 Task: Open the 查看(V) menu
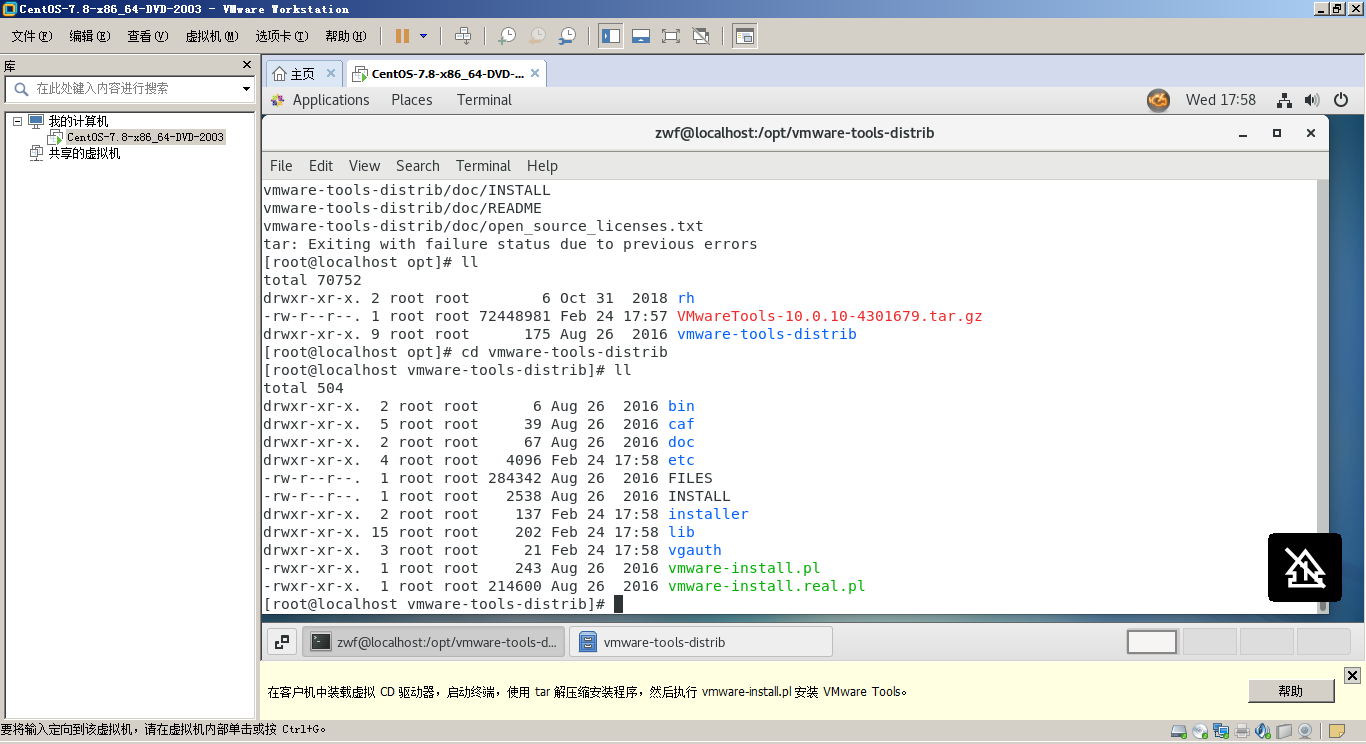[x=147, y=36]
